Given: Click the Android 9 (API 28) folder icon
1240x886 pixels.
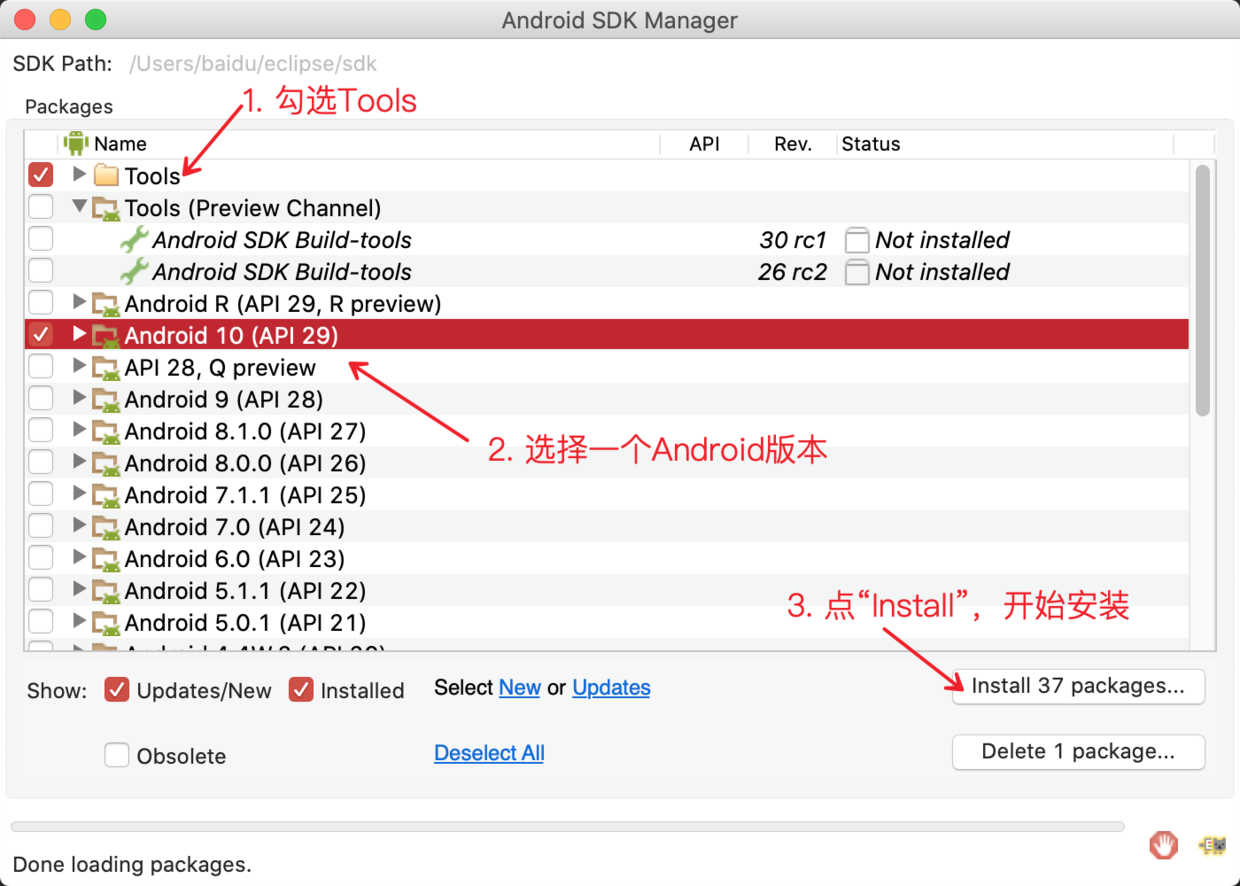Looking at the screenshot, I should [x=106, y=400].
